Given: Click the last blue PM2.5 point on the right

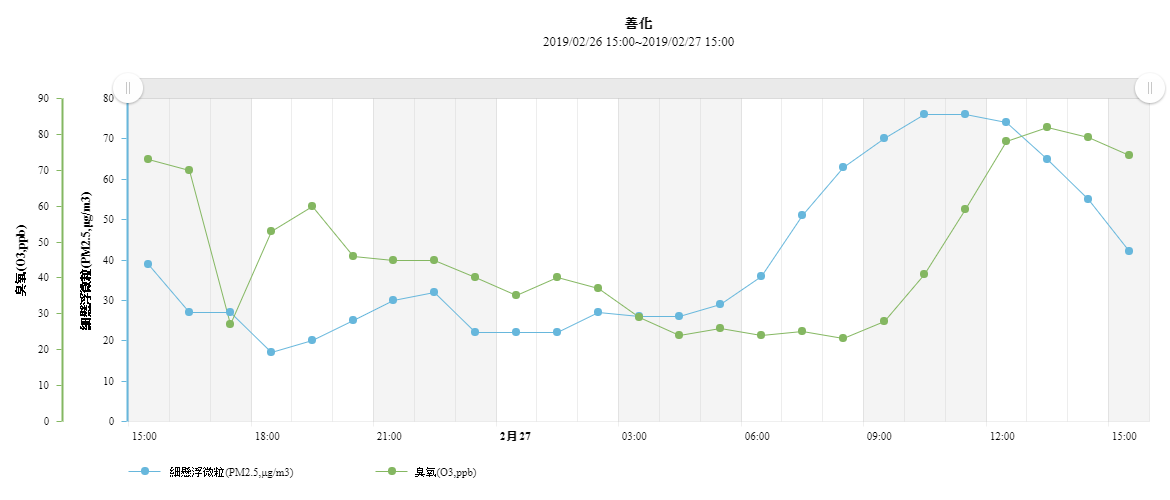Looking at the screenshot, I should (x=1129, y=251).
